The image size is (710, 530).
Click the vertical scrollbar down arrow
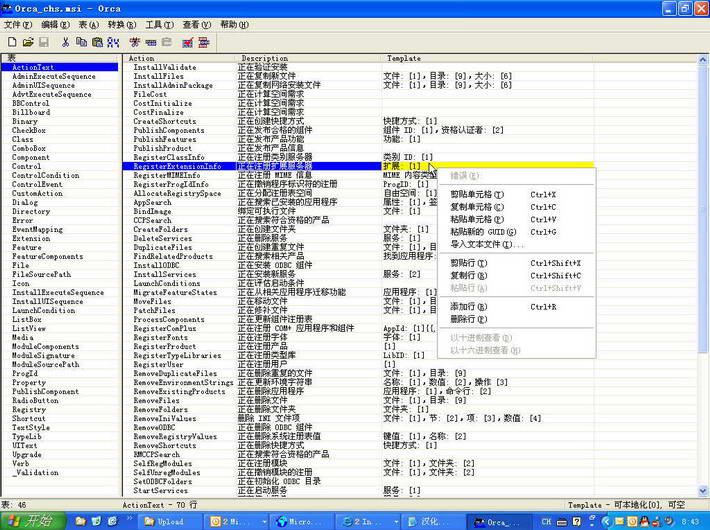(x=703, y=491)
